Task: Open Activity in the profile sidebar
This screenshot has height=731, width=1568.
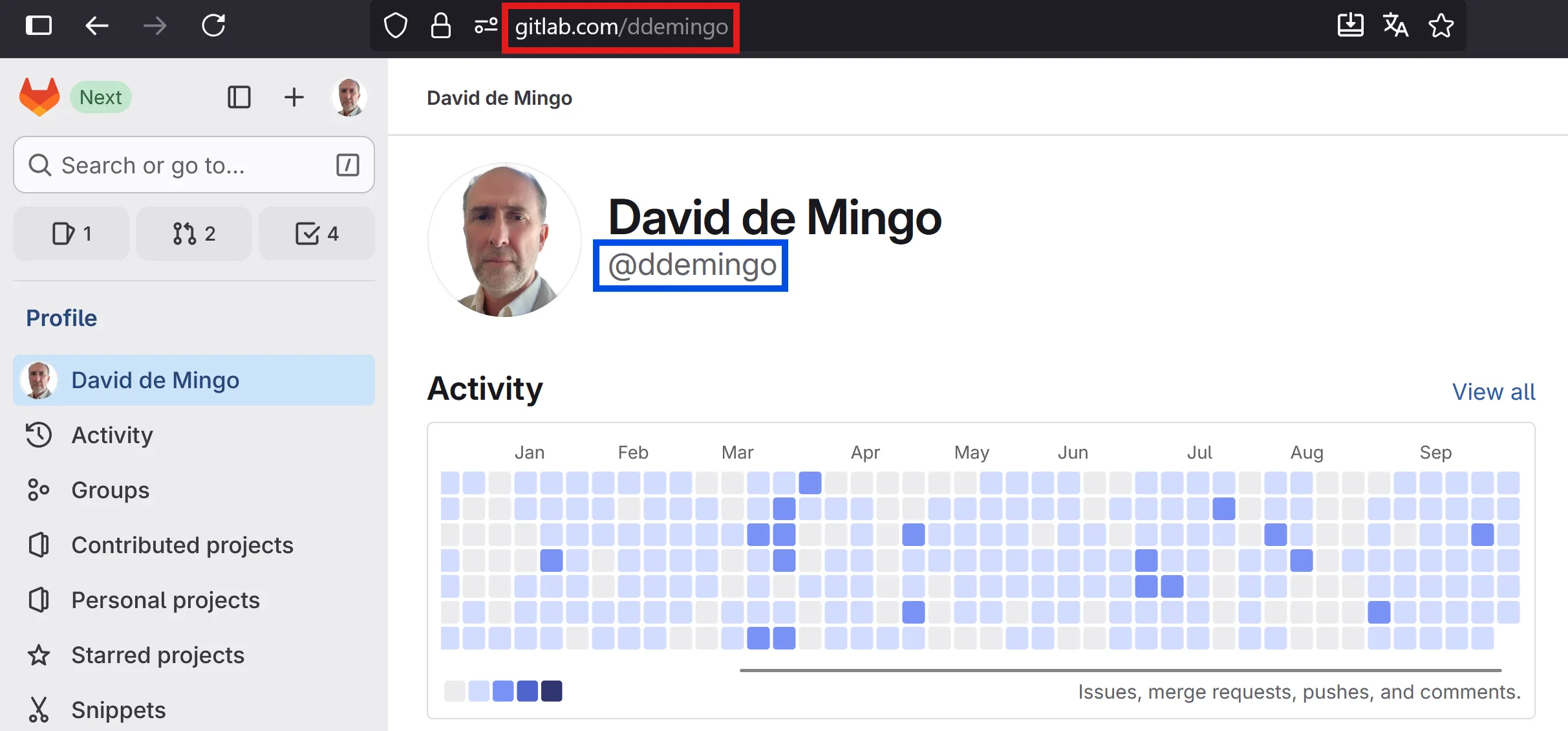Action: point(112,435)
